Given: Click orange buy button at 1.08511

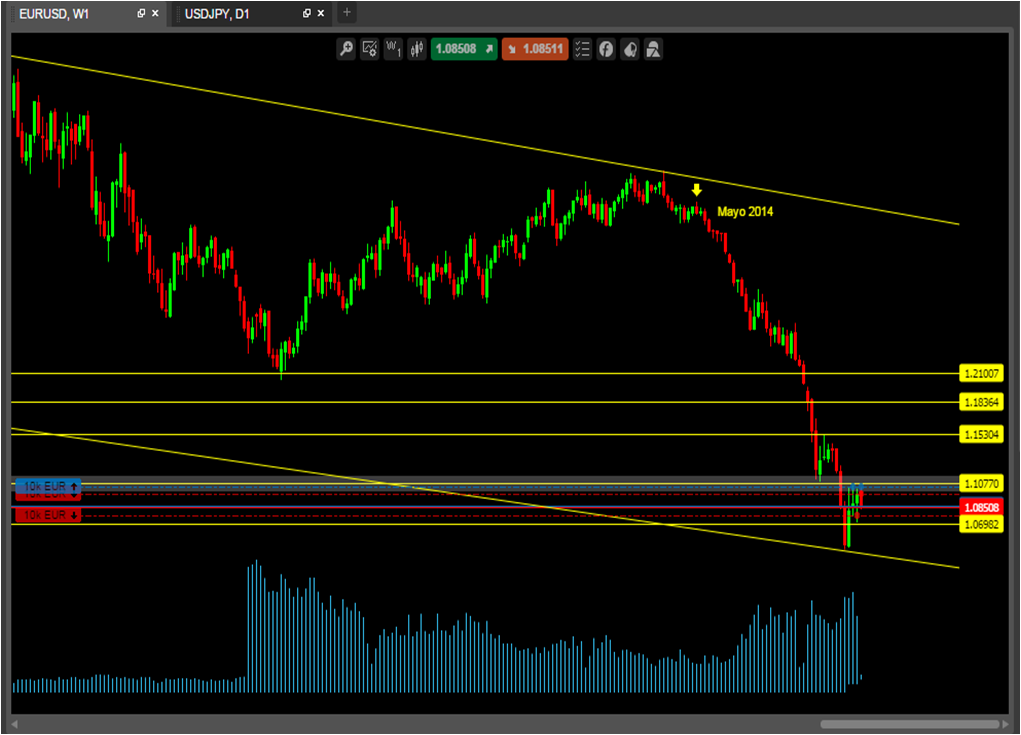Looking at the screenshot, I should [535, 49].
